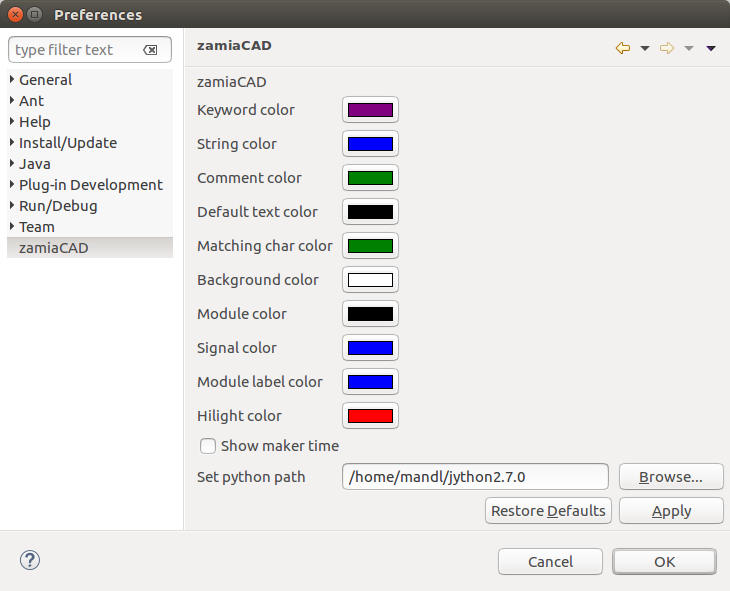Open the preferences view menu dropdown
This screenshot has height=591, width=730.
[711, 48]
